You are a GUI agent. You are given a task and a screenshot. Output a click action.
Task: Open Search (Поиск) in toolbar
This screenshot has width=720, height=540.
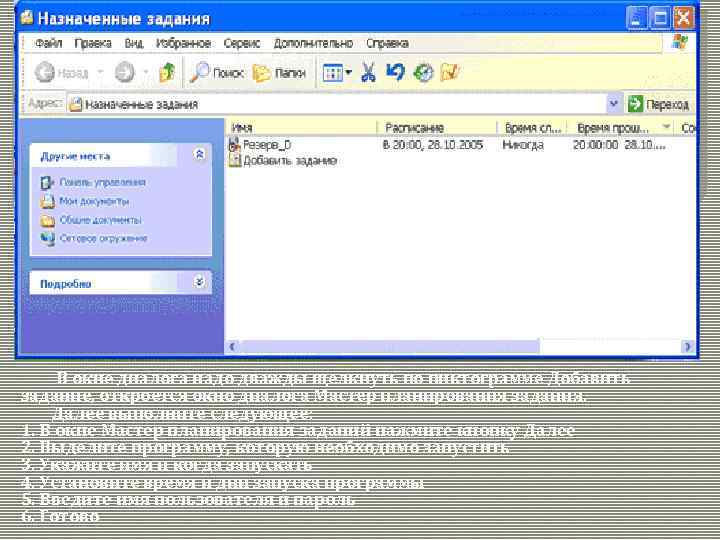click(x=217, y=73)
